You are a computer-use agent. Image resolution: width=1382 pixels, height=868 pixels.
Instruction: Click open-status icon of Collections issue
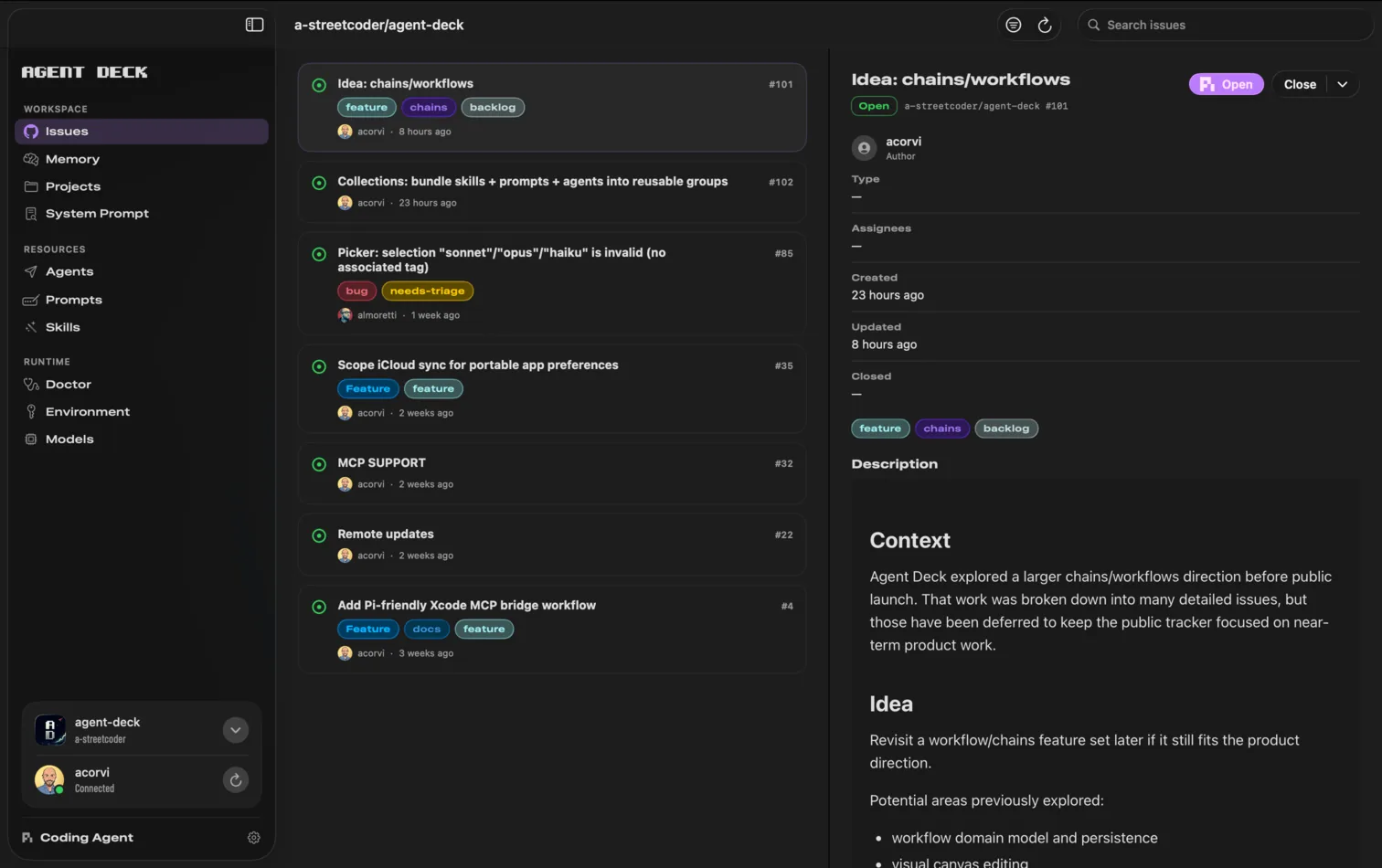tap(319, 183)
